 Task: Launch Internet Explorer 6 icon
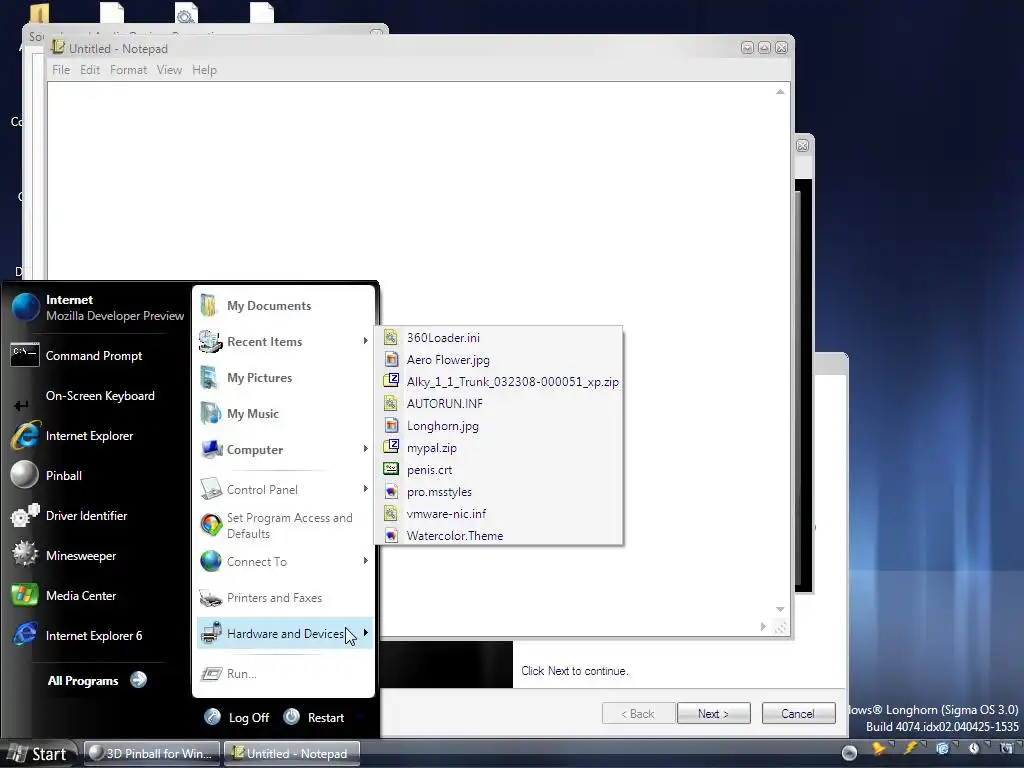(25, 635)
